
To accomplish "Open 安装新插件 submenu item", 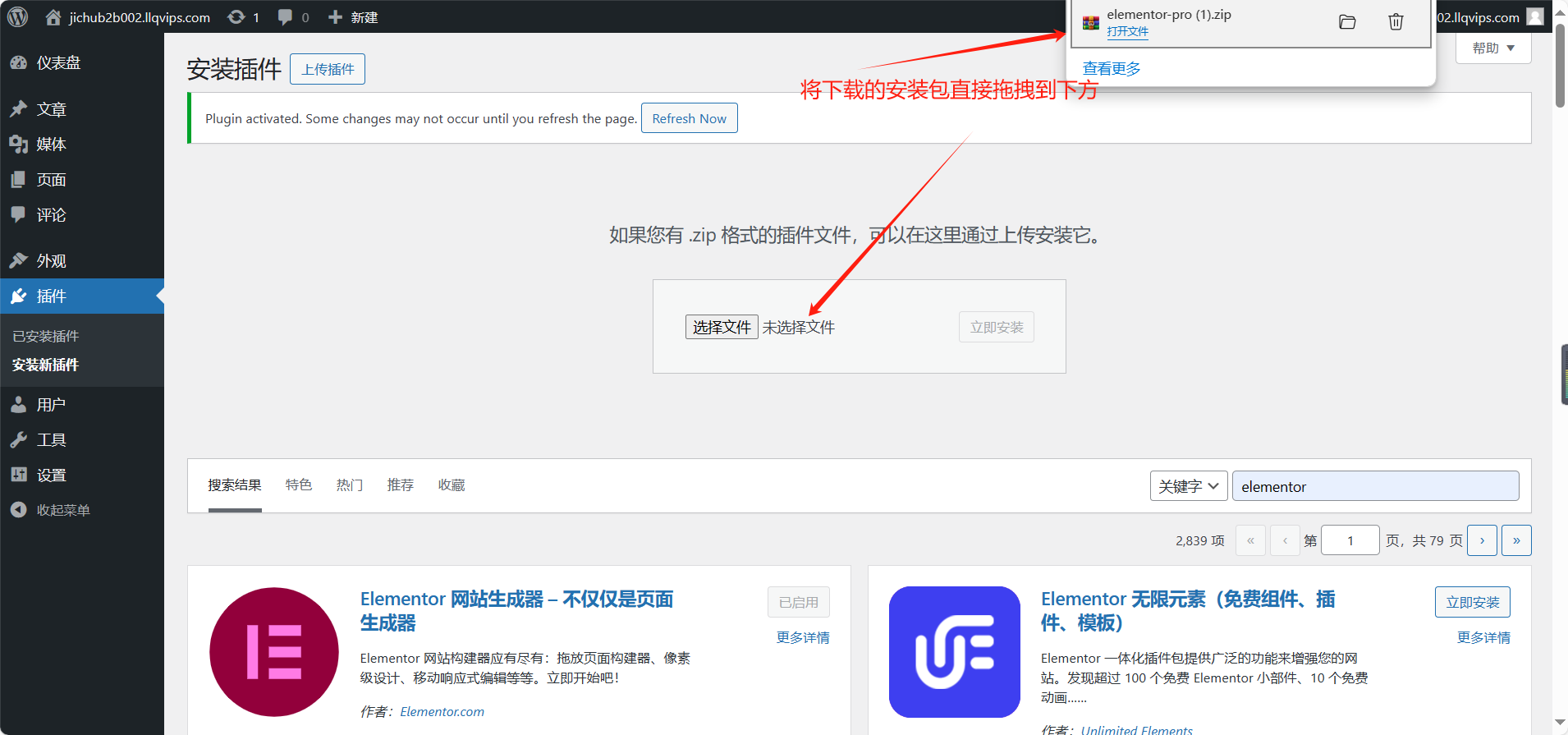I will [46, 365].
